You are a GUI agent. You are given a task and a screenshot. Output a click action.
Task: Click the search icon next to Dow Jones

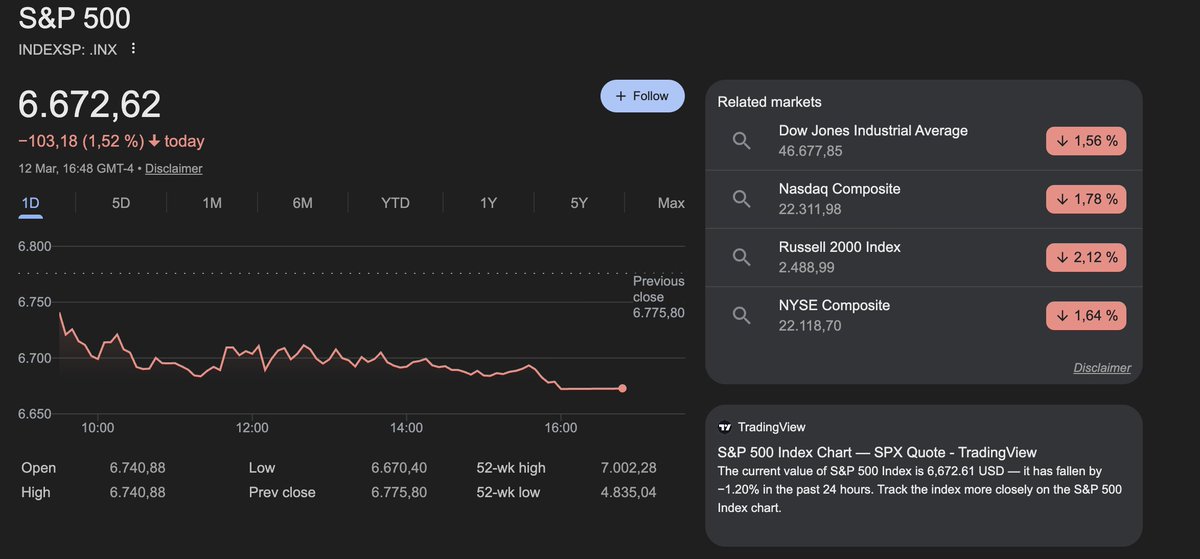(741, 141)
